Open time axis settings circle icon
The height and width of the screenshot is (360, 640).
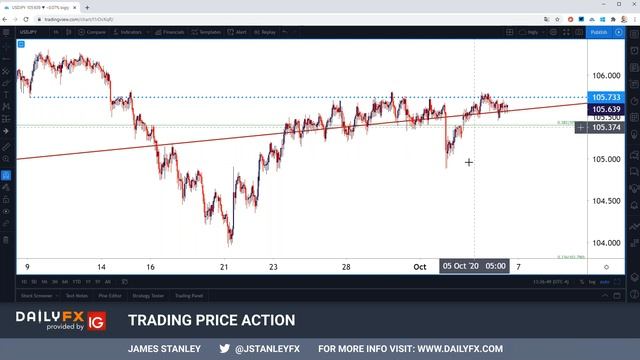tap(606, 267)
